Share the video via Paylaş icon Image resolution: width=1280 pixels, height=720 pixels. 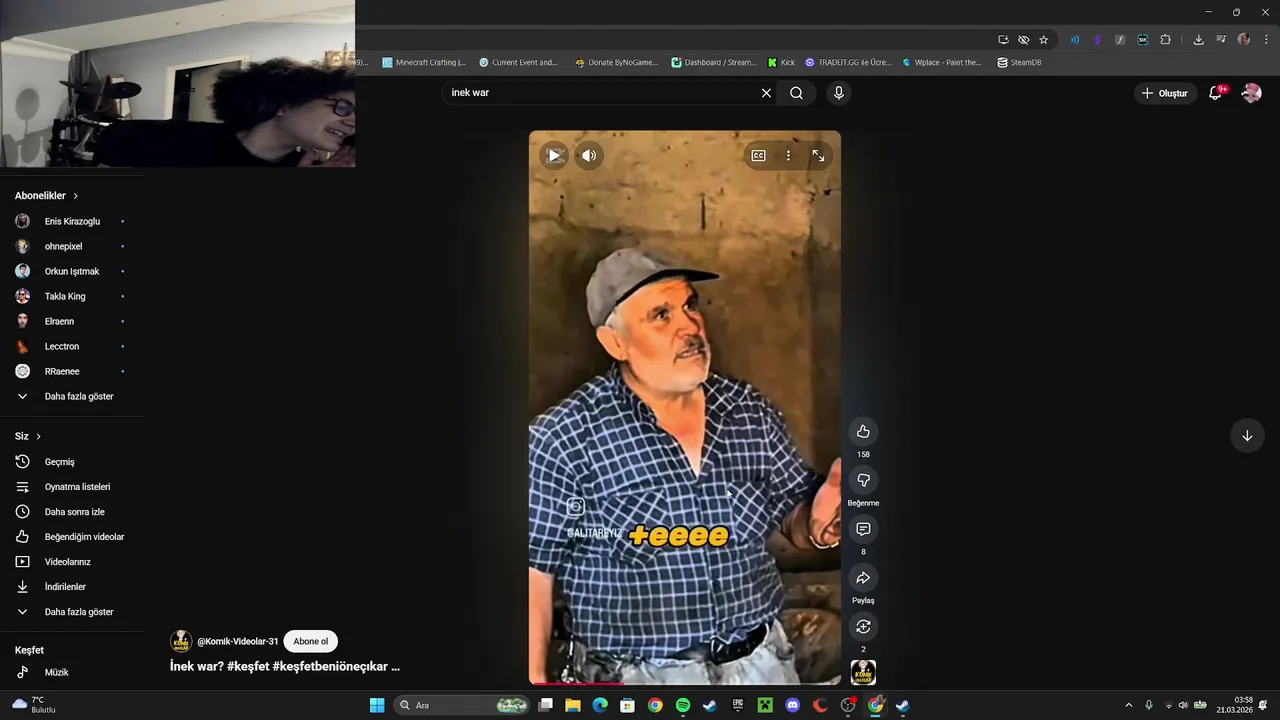click(x=863, y=578)
